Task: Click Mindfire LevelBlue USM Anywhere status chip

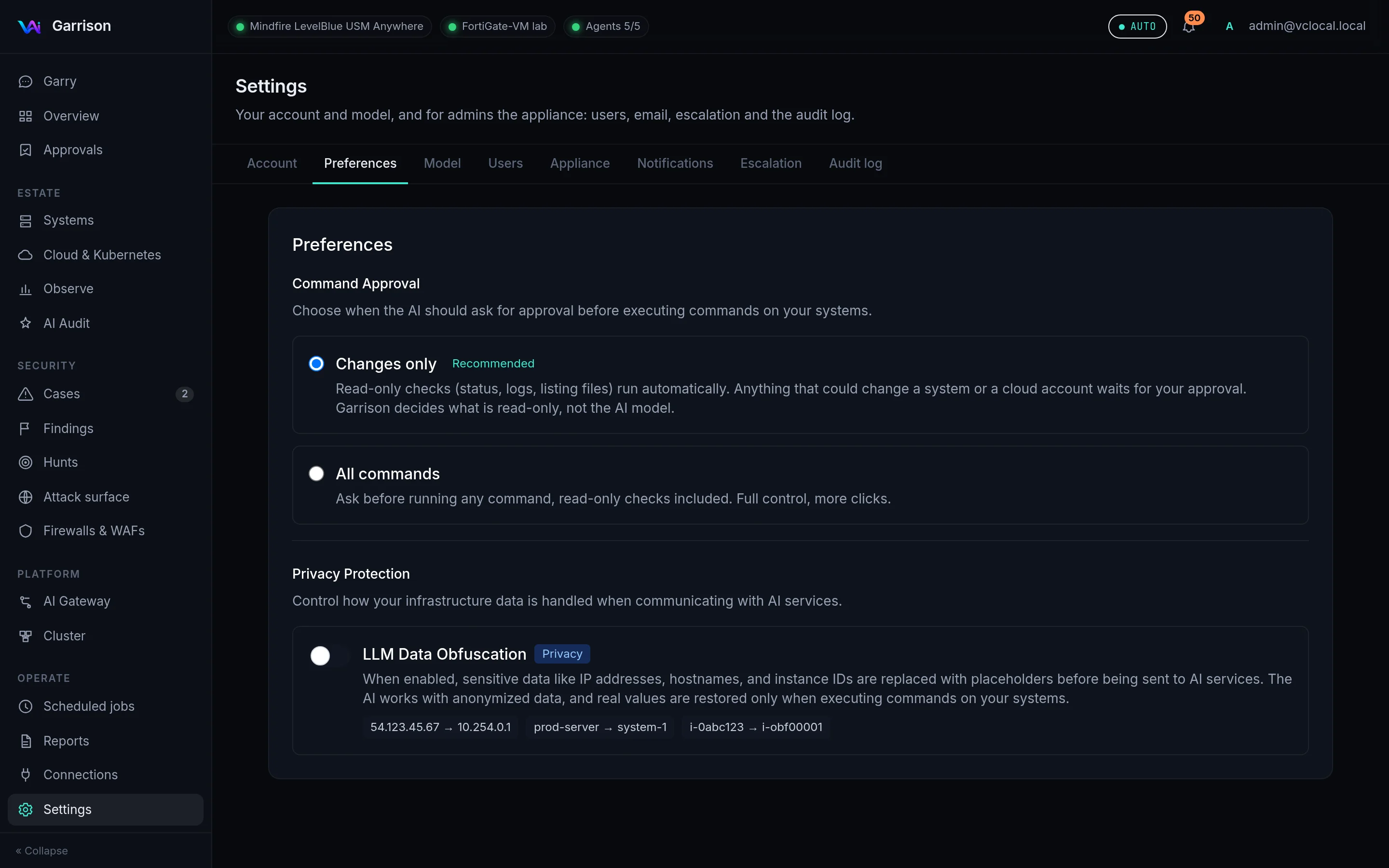Action: point(329,27)
